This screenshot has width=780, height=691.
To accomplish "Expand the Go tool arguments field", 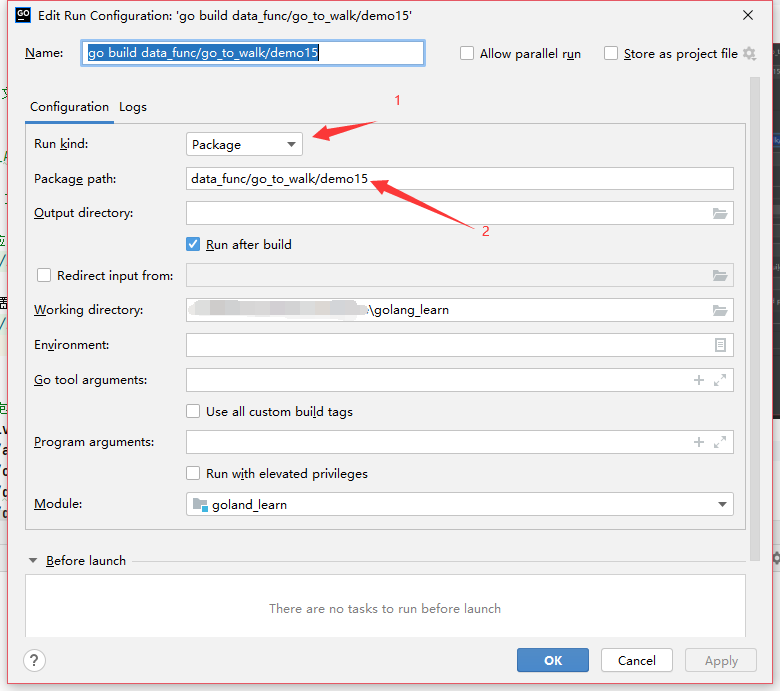I will point(719,380).
